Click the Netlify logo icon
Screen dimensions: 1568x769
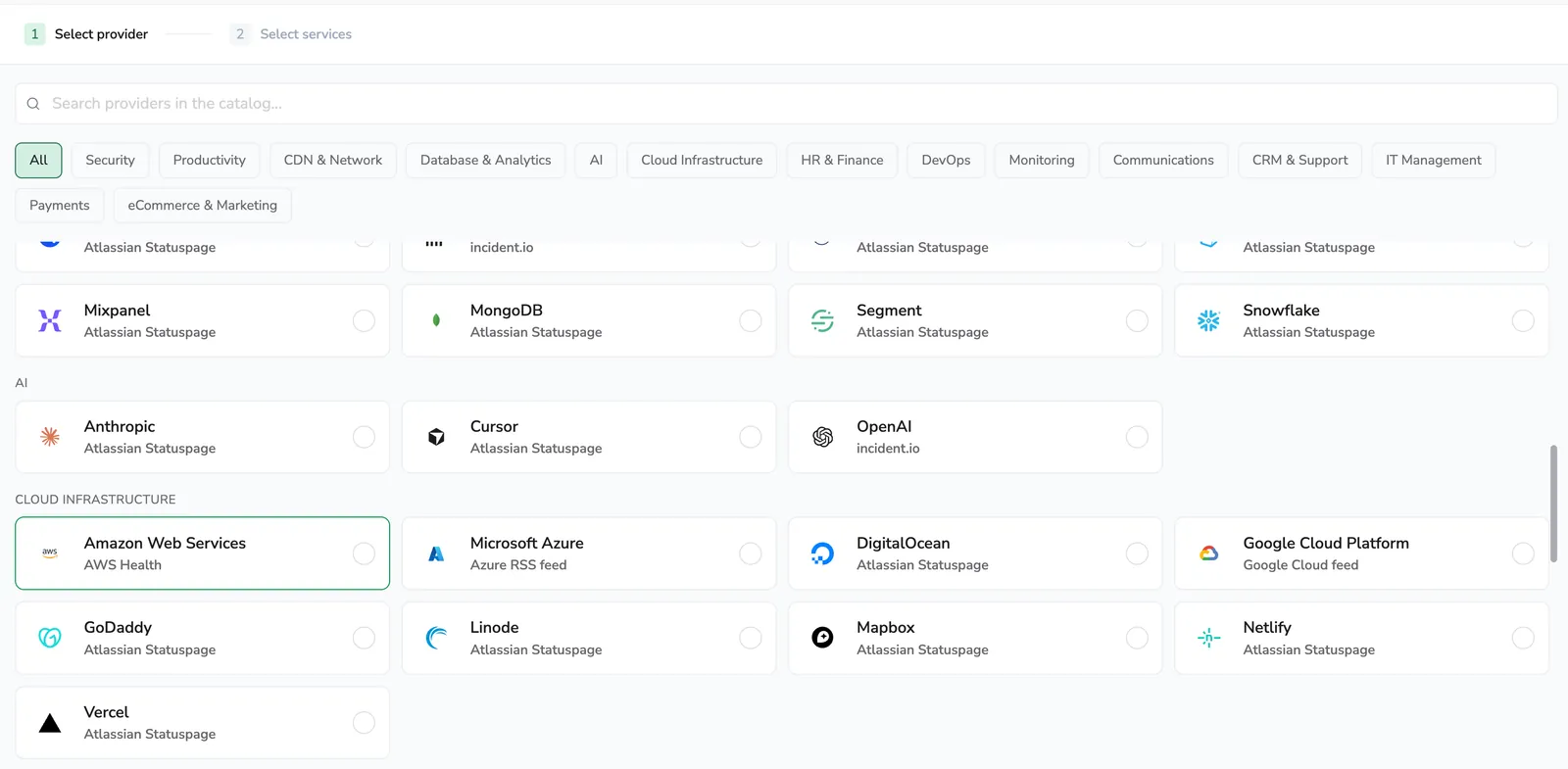tap(1208, 638)
